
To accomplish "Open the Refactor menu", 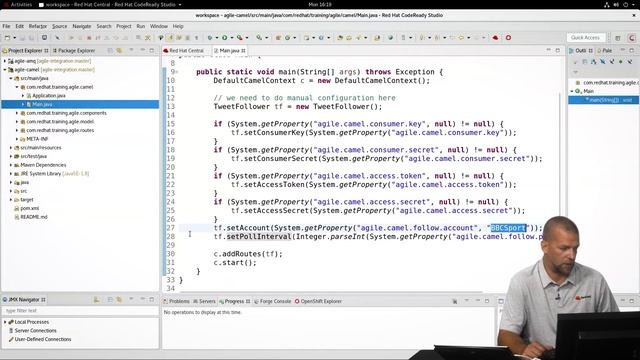I will click(38, 26).
